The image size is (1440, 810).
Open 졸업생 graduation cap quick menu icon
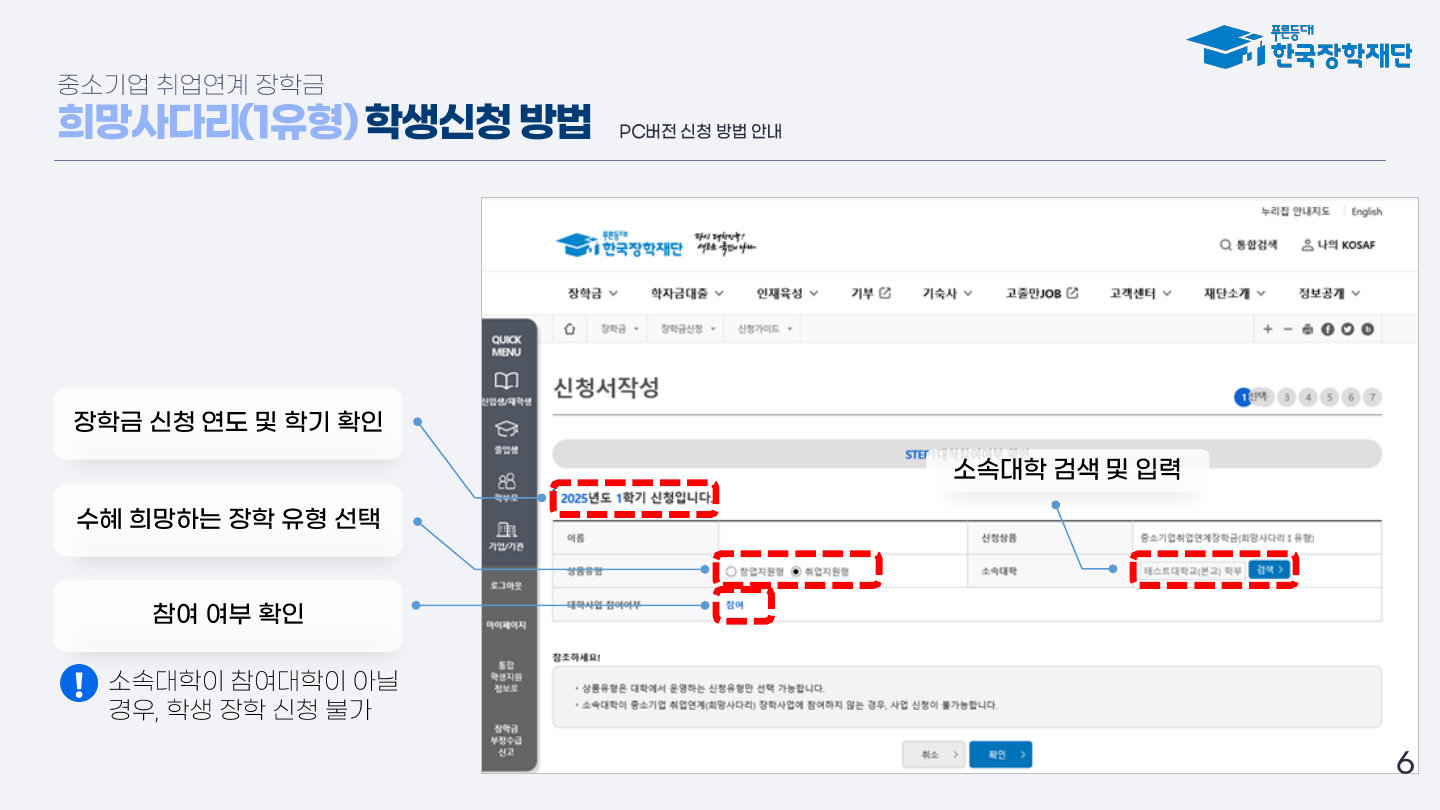click(508, 436)
